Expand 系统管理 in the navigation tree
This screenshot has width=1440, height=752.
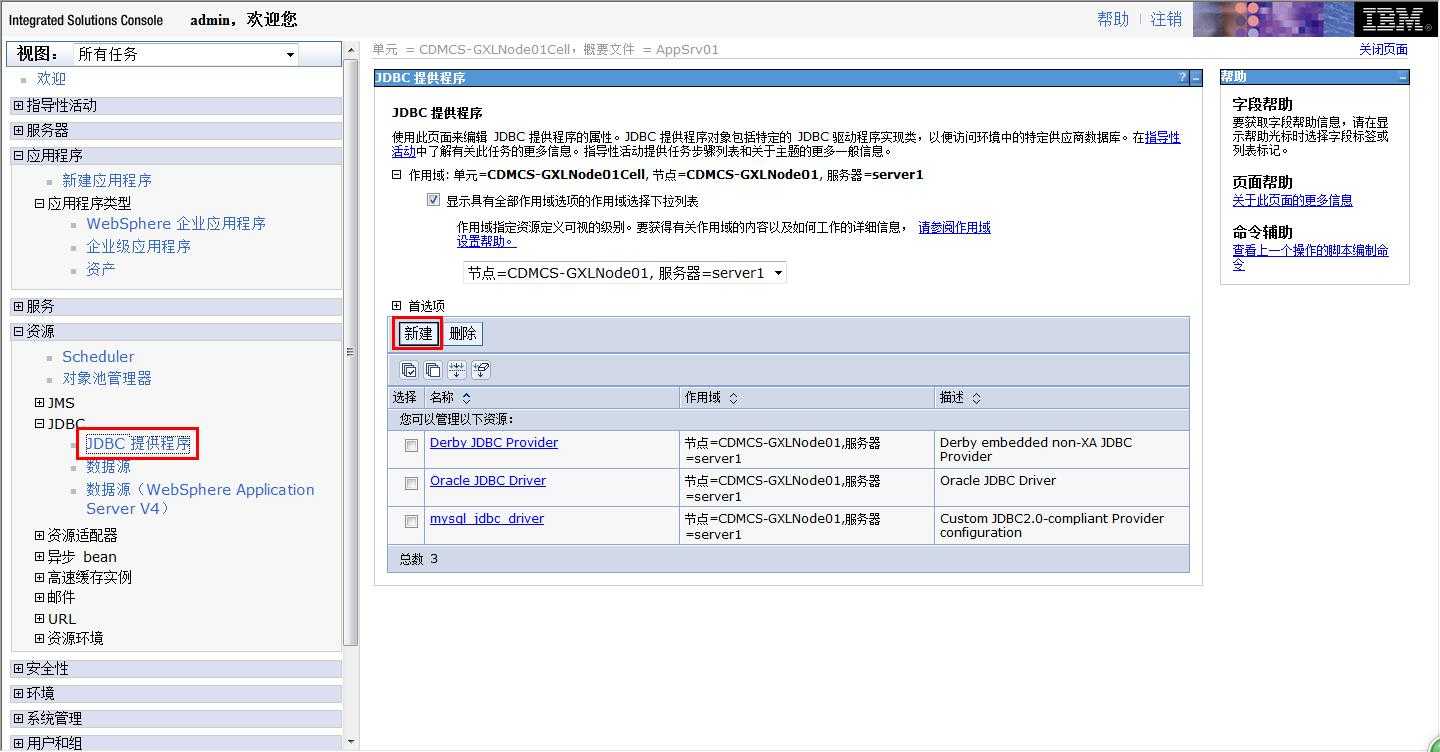18,718
